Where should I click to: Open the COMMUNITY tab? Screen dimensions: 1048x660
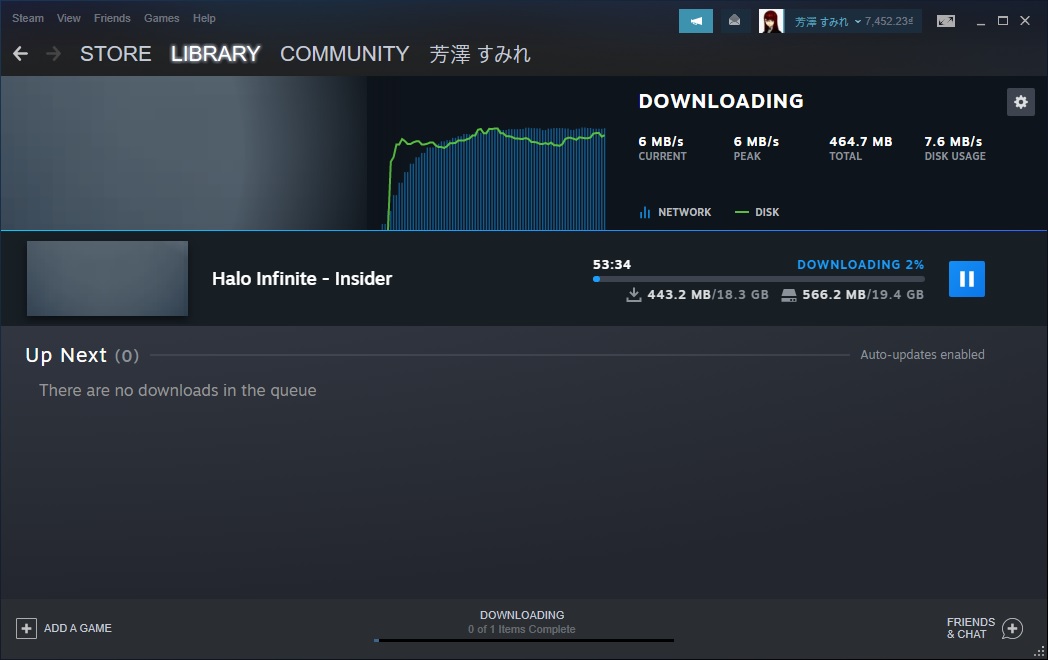point(344,53)
